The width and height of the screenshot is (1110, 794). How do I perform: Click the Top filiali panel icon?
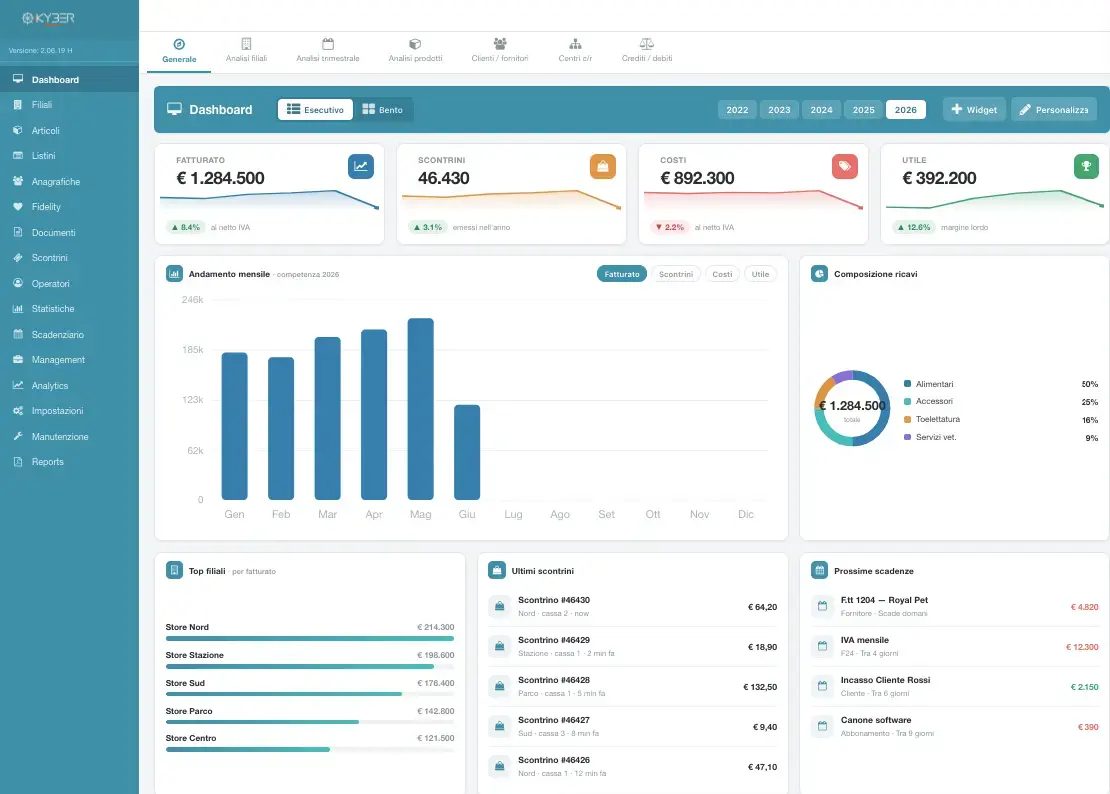click(x=174, y=570)
